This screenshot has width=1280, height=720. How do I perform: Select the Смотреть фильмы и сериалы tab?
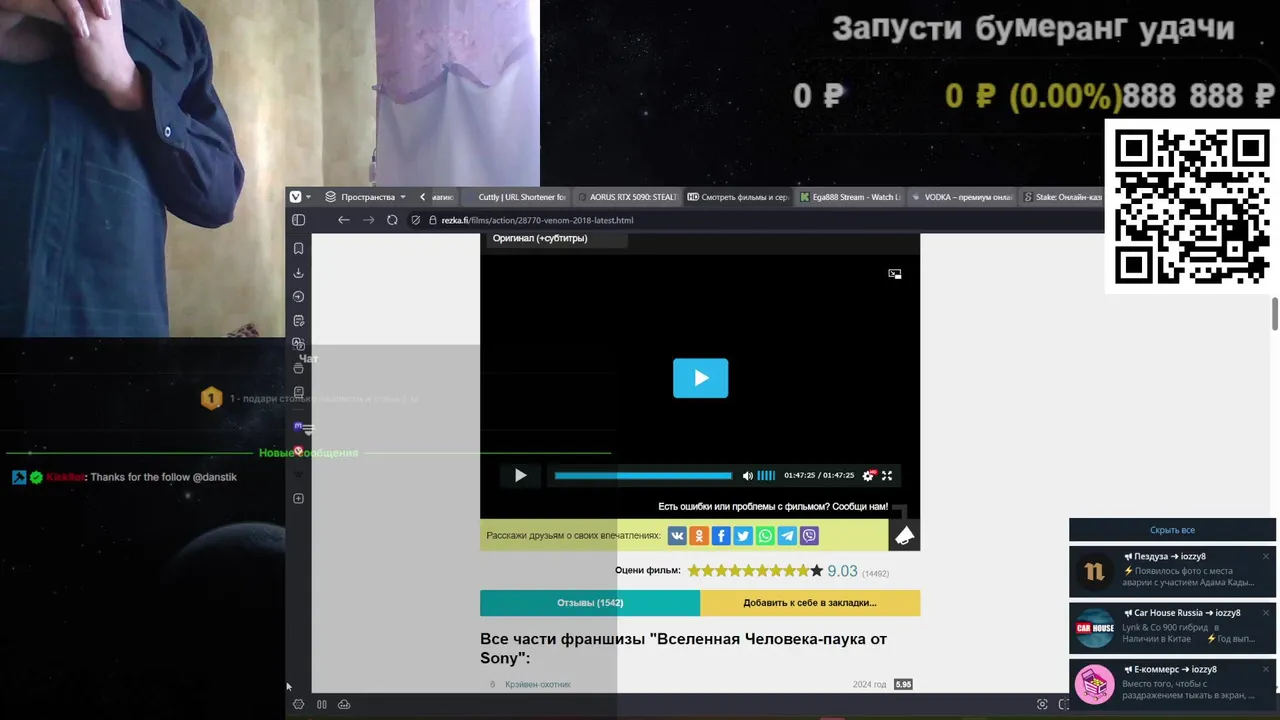[739, 197]
